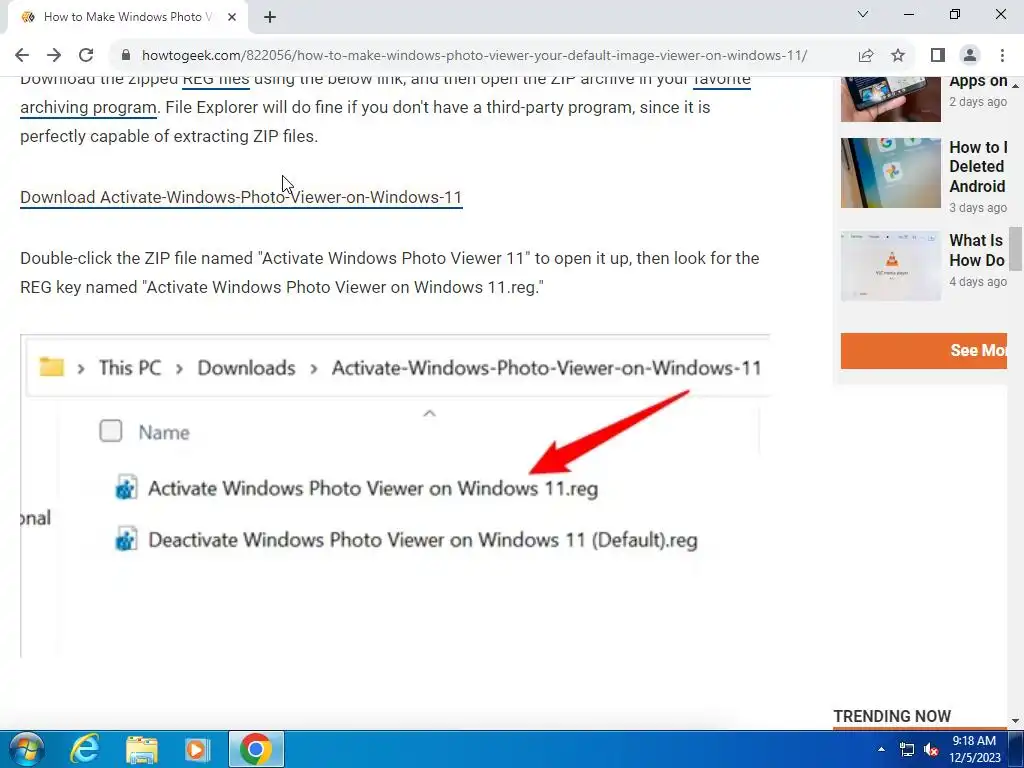This screenshot has width=1024, height=768.
Task: Open the tab search dropdown
Action: click(863, 14)
